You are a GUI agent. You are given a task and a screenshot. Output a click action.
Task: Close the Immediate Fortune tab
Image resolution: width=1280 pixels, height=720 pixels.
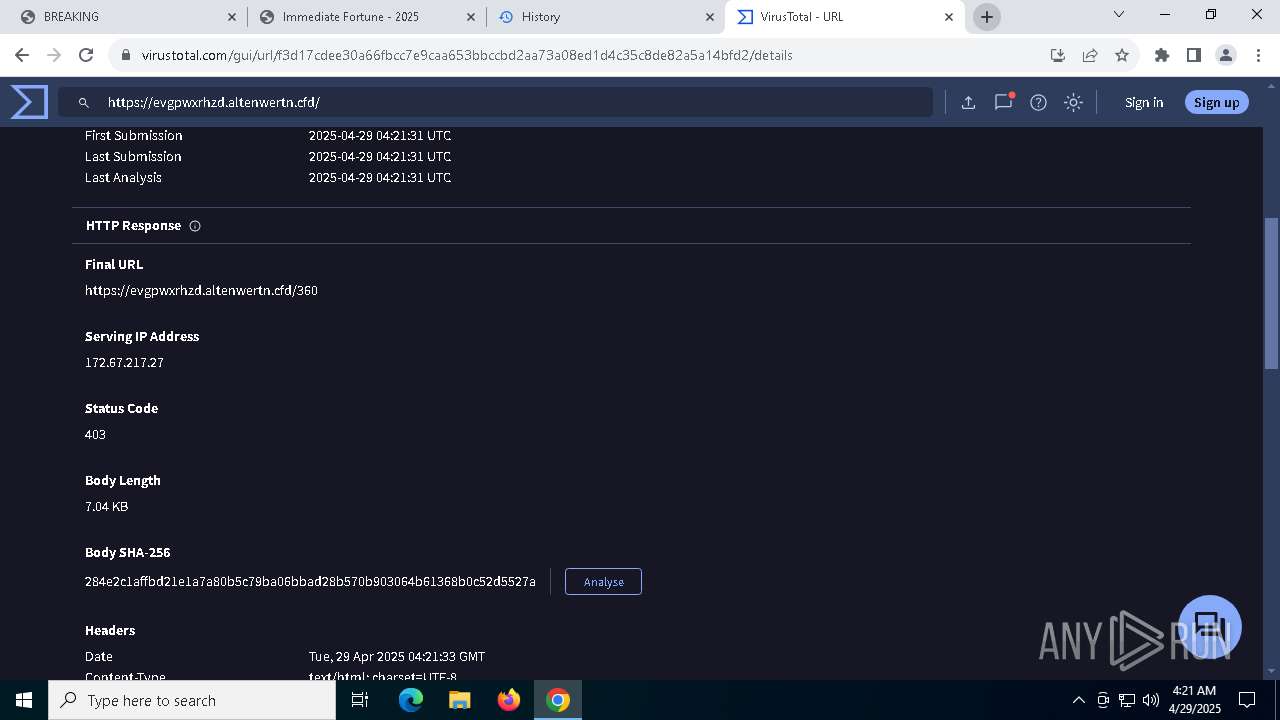(x=471, y=17)
